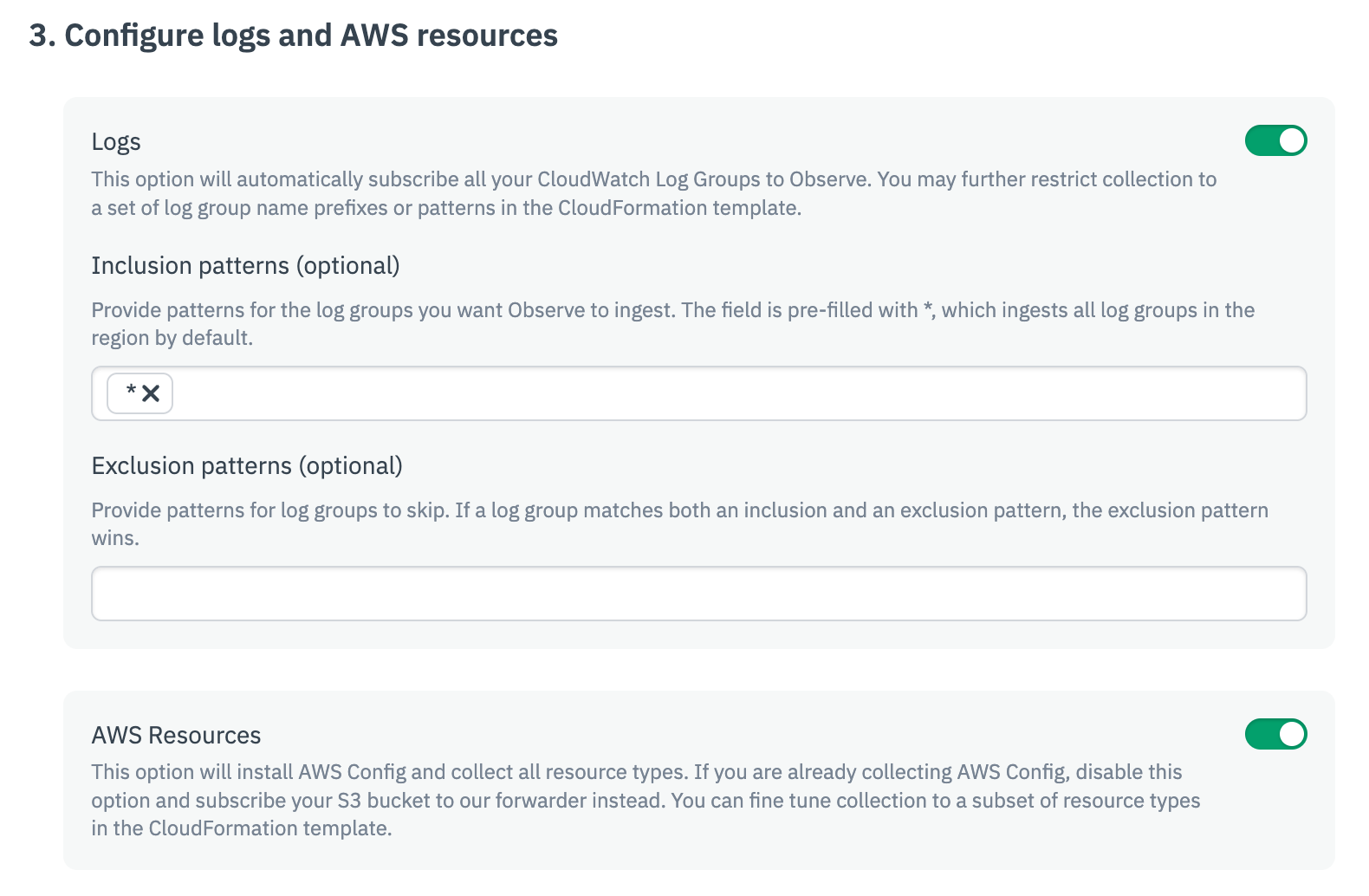
Task: Click 'CloudFormation template' in AWS Resources description
Action: (x=269, y=828)
